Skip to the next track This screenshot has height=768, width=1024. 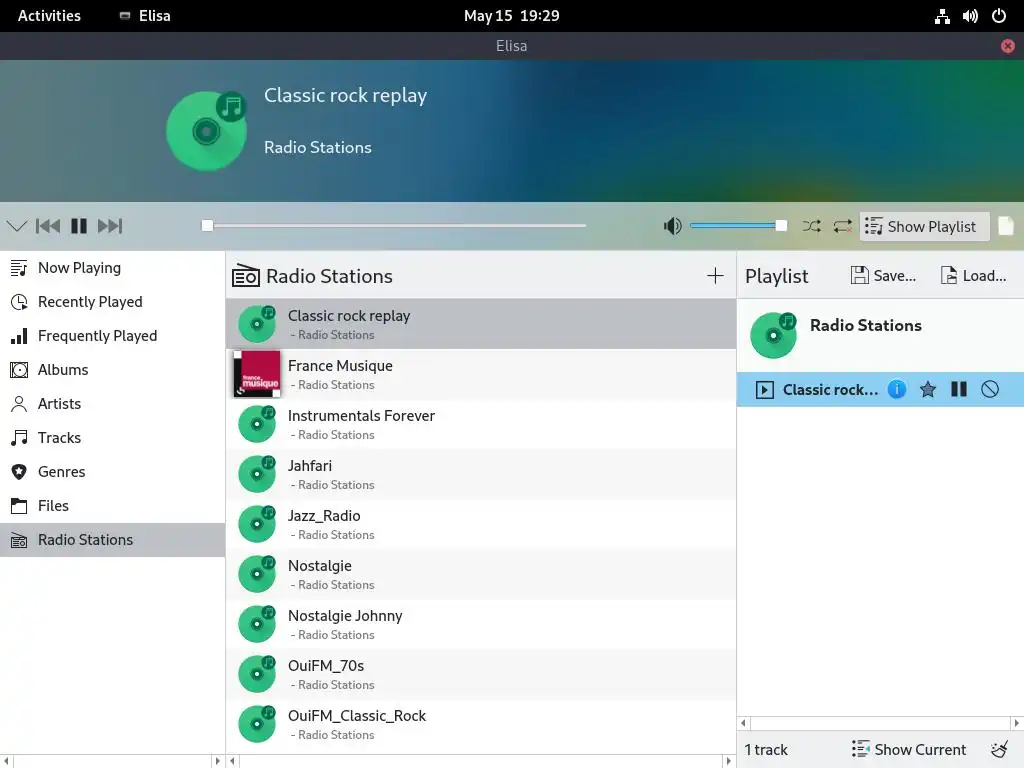110,226
